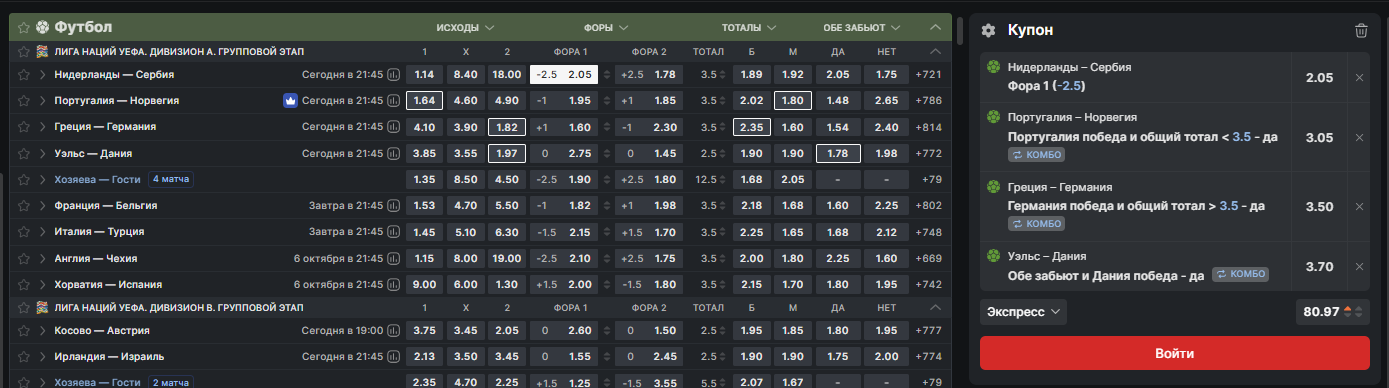The width and height of the screenshot is (1389, 388).
Task: Open the Косово — Австрия match
Action: coord(102,331)
